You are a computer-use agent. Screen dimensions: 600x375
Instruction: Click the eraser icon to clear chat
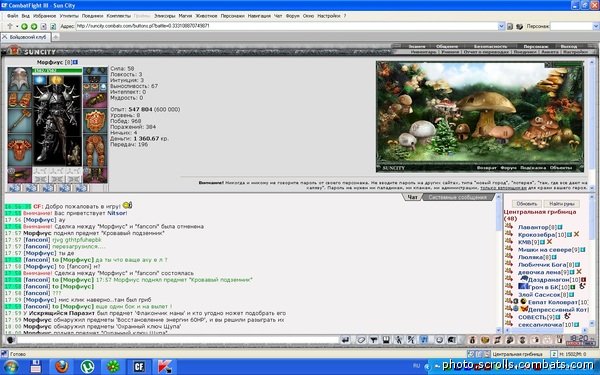[361, 340]
